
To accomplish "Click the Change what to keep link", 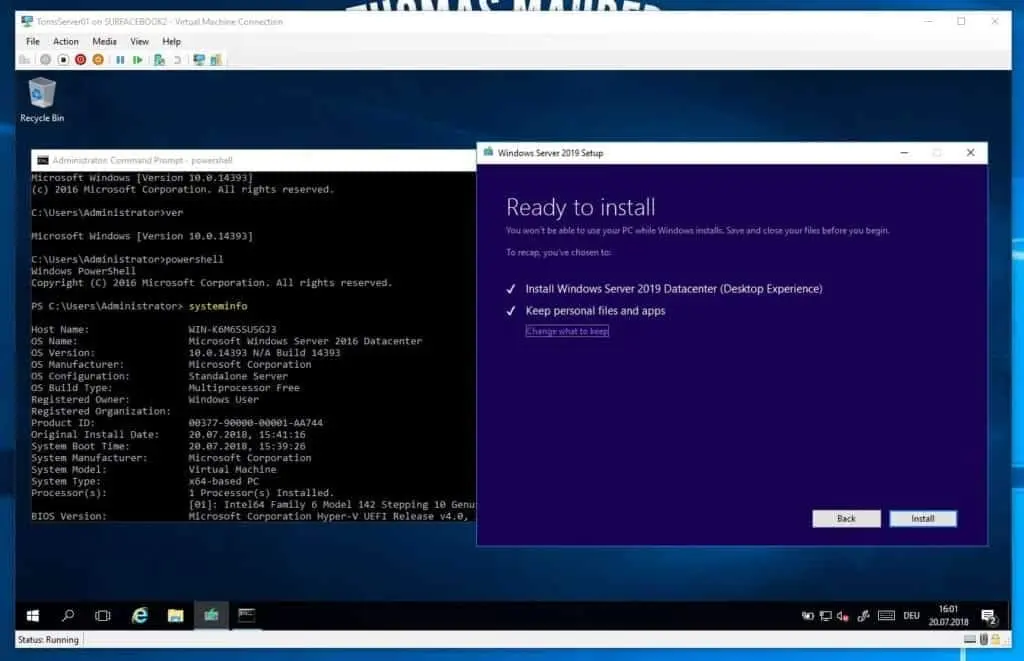I will tap(567, 331).
